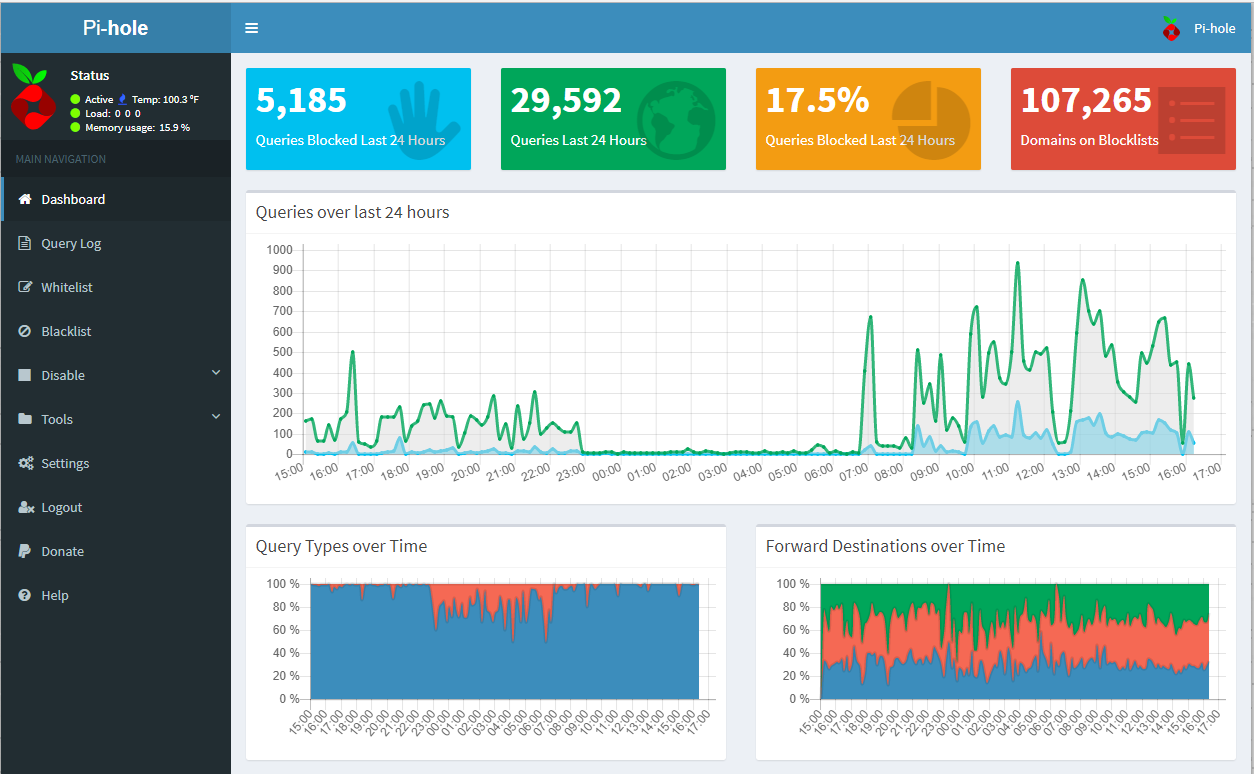Select Query Log from main navigation
1254x774 pixels.
tap(68, 243)
